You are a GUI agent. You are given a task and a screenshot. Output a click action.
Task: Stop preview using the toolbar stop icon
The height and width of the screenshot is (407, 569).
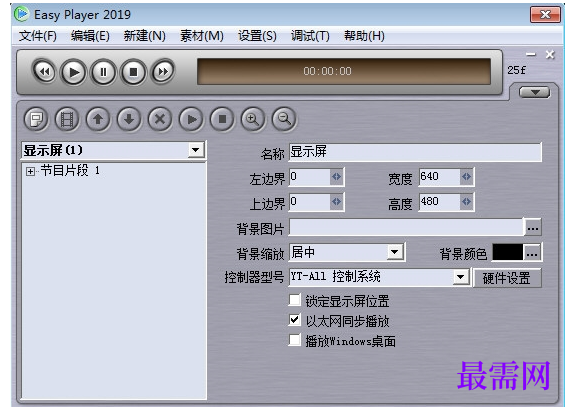[222, 119]
